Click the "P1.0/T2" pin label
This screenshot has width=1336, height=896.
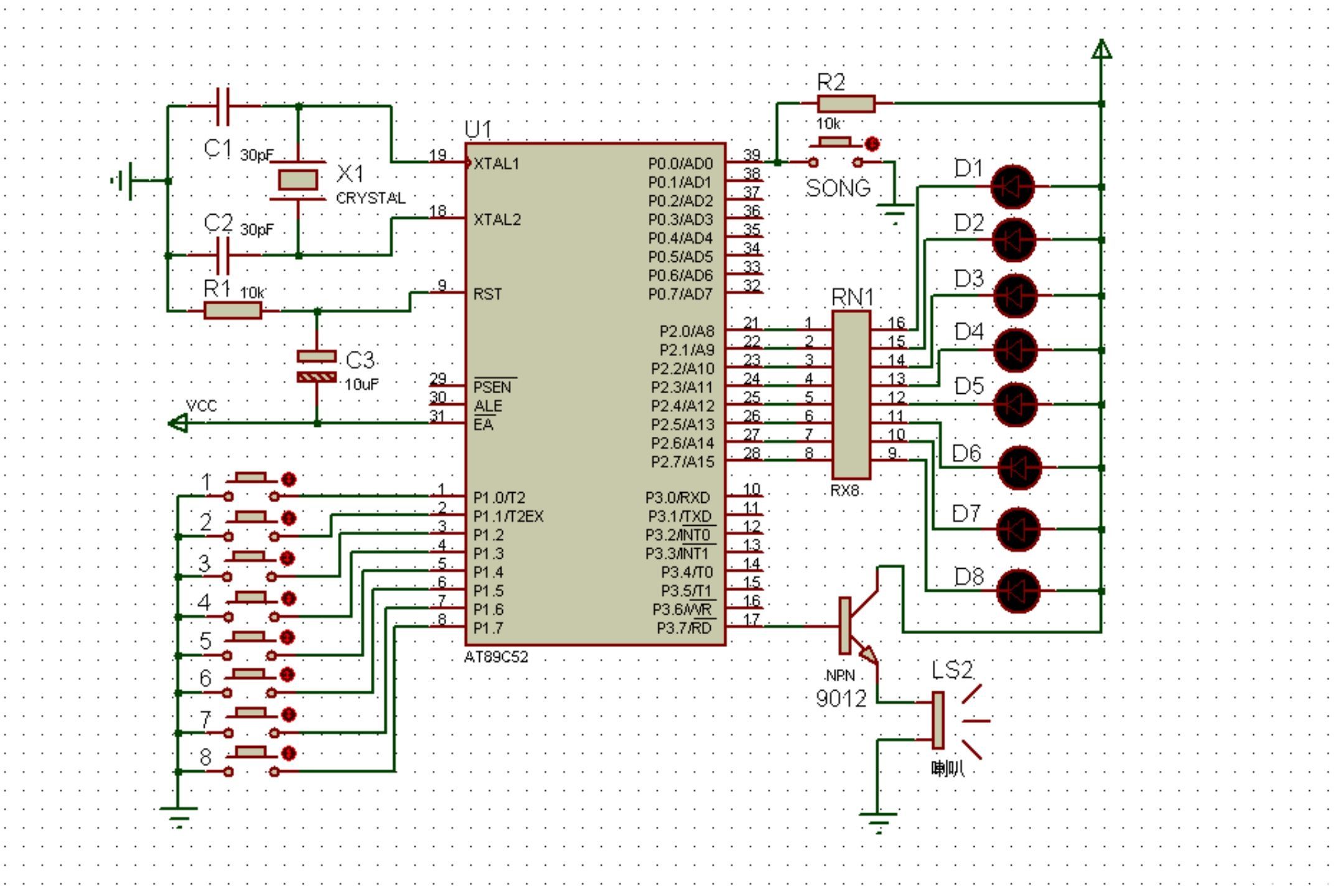coord(499,498)
